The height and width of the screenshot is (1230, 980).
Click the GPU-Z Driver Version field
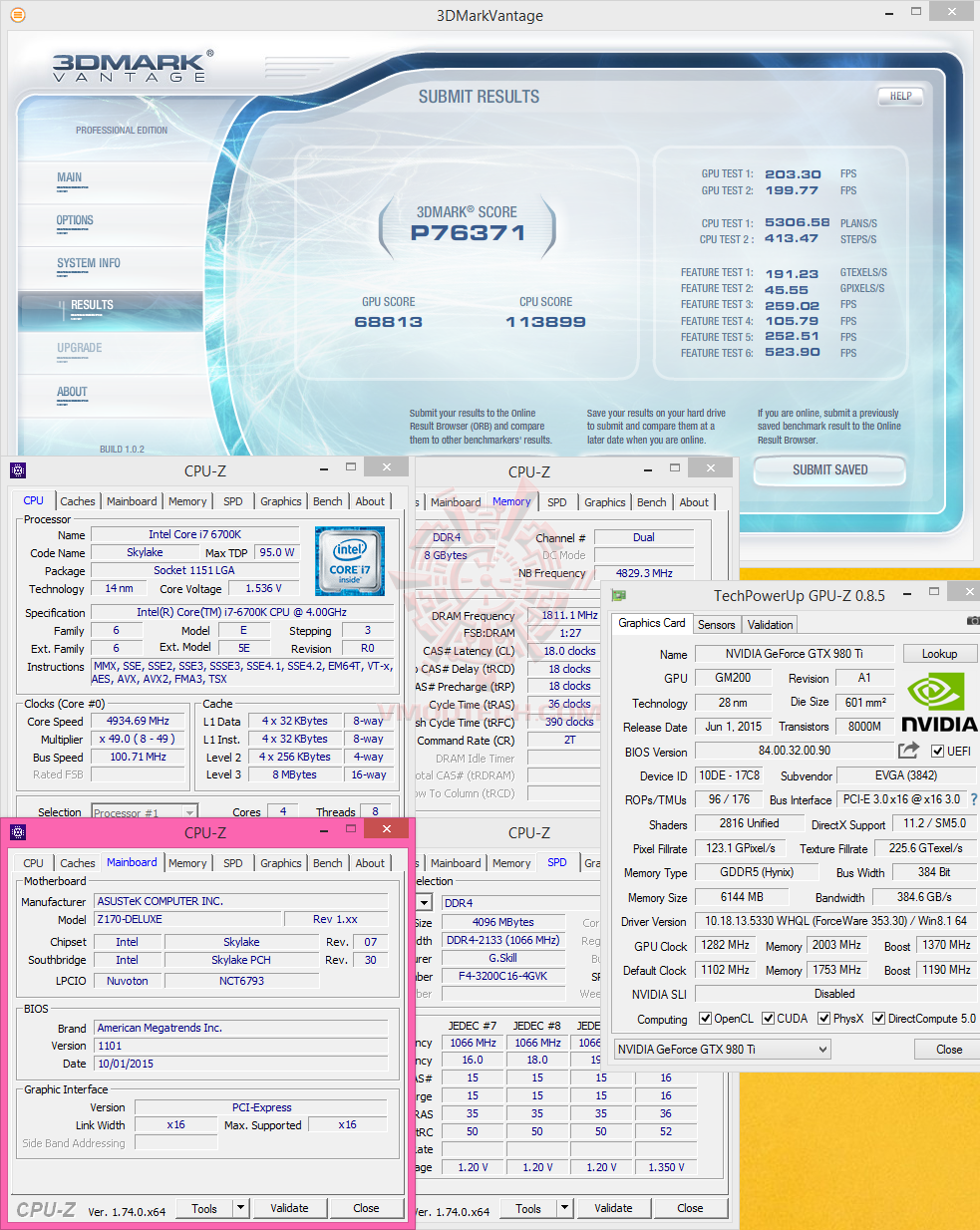point(835,921)
